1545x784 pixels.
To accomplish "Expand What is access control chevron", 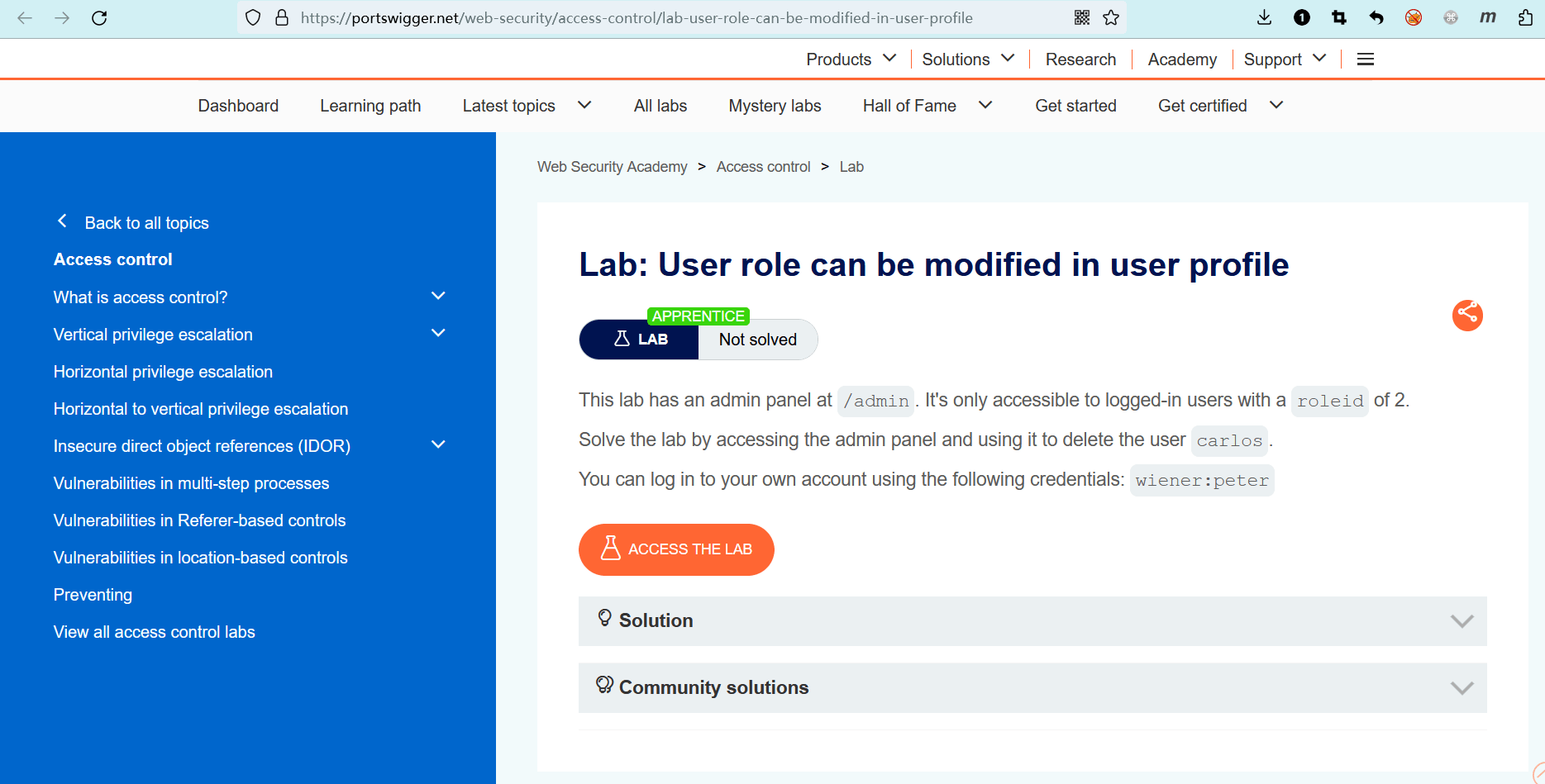I will (438, 297).
